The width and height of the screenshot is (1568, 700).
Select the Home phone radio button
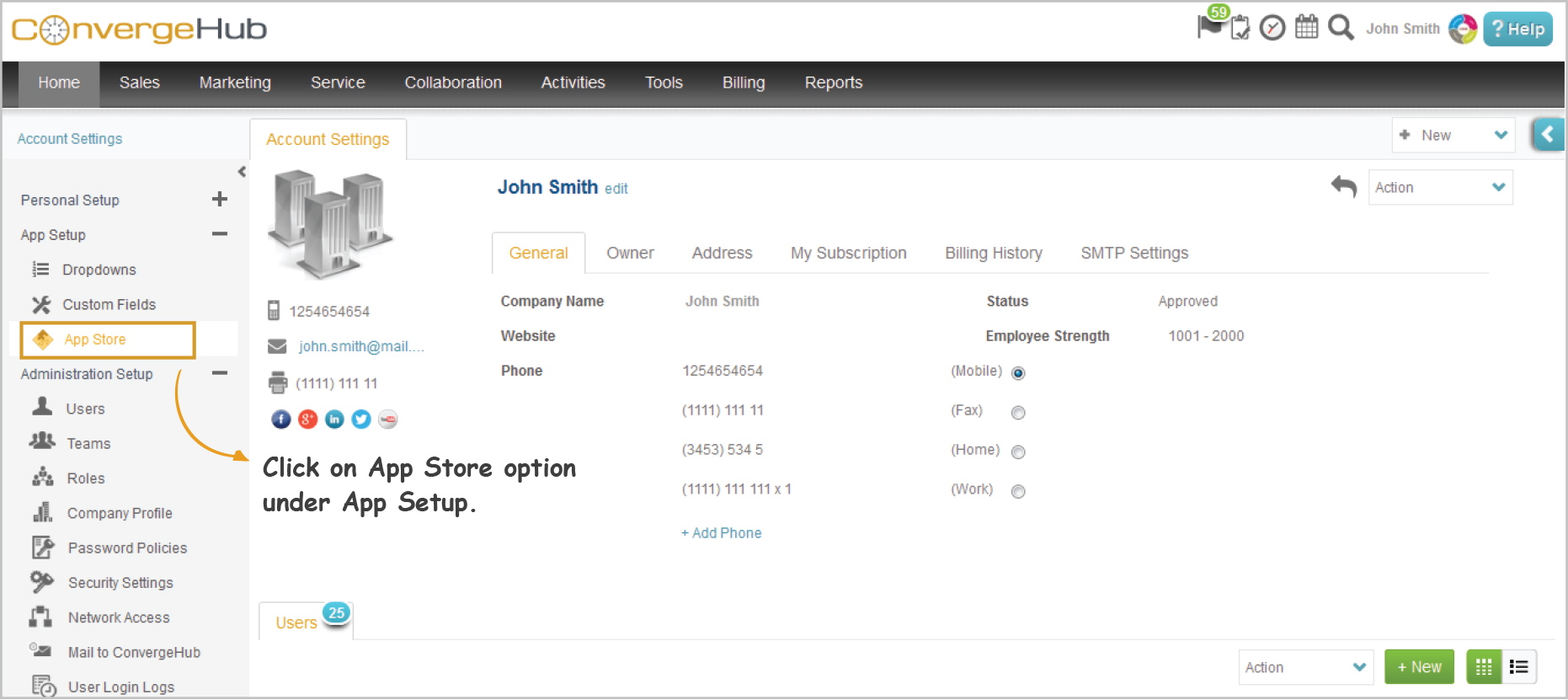point(1018,452)
